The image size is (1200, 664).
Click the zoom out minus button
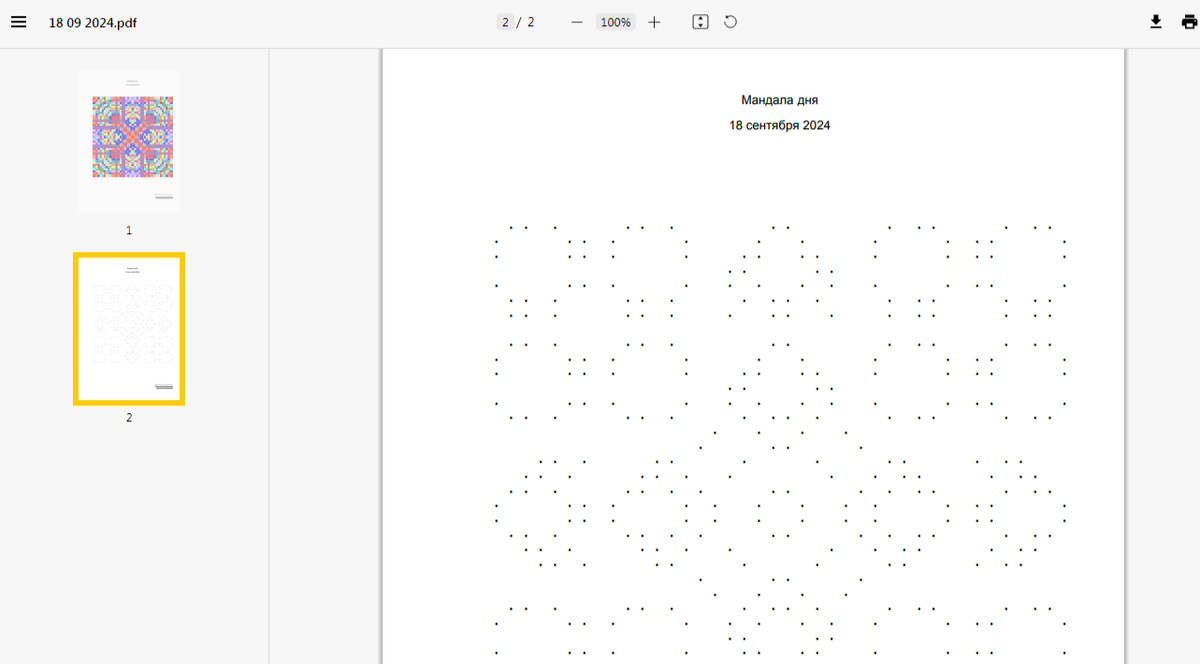[577, 22]
